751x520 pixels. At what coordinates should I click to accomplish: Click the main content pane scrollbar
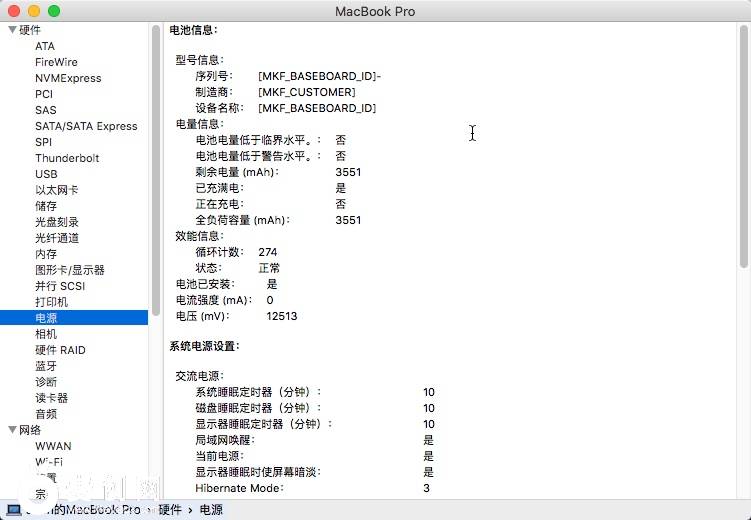(744, 150)
